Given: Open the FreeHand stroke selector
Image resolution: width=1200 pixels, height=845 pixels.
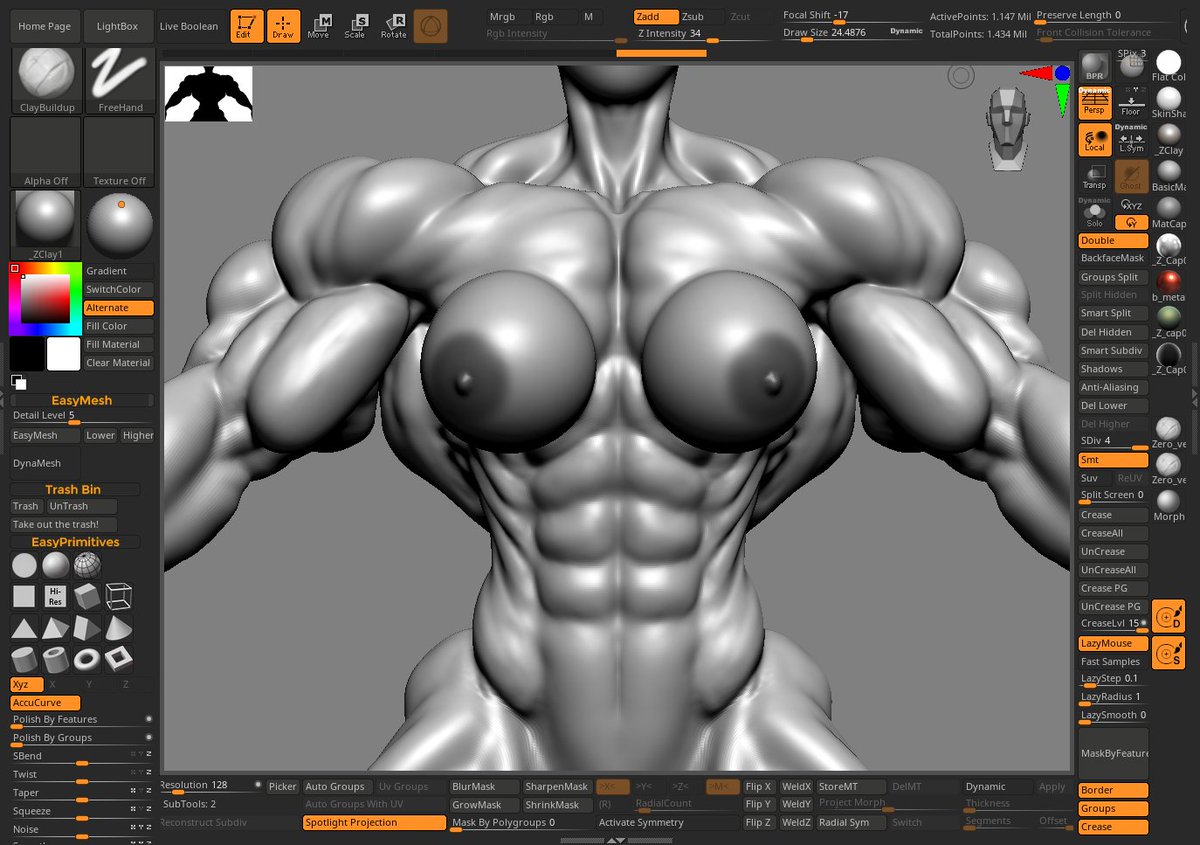Looking at the screenshot, I should pos(120,79).
